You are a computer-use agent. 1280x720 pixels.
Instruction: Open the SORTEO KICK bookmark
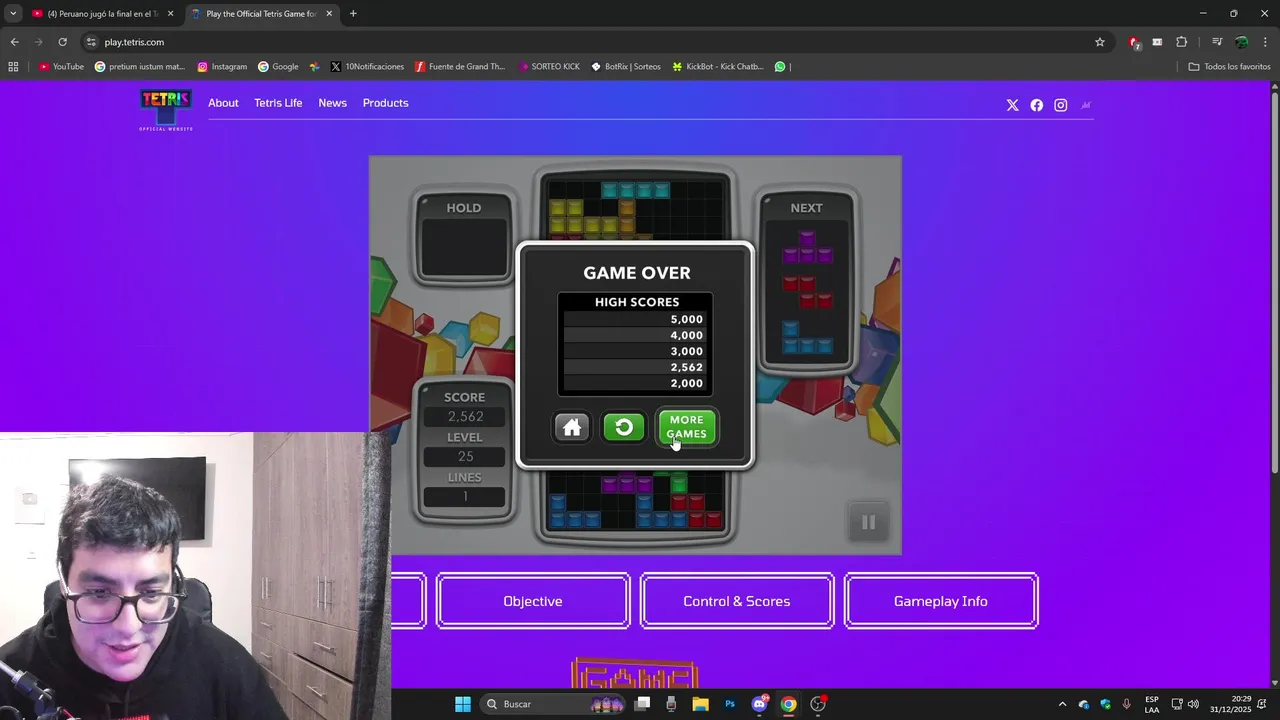tap(549, 67)
